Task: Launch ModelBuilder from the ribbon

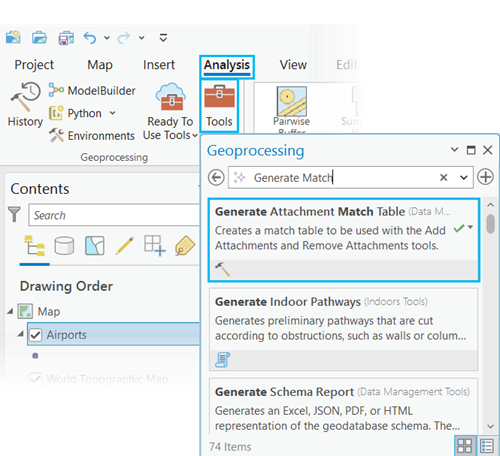Action: point(92,90)
